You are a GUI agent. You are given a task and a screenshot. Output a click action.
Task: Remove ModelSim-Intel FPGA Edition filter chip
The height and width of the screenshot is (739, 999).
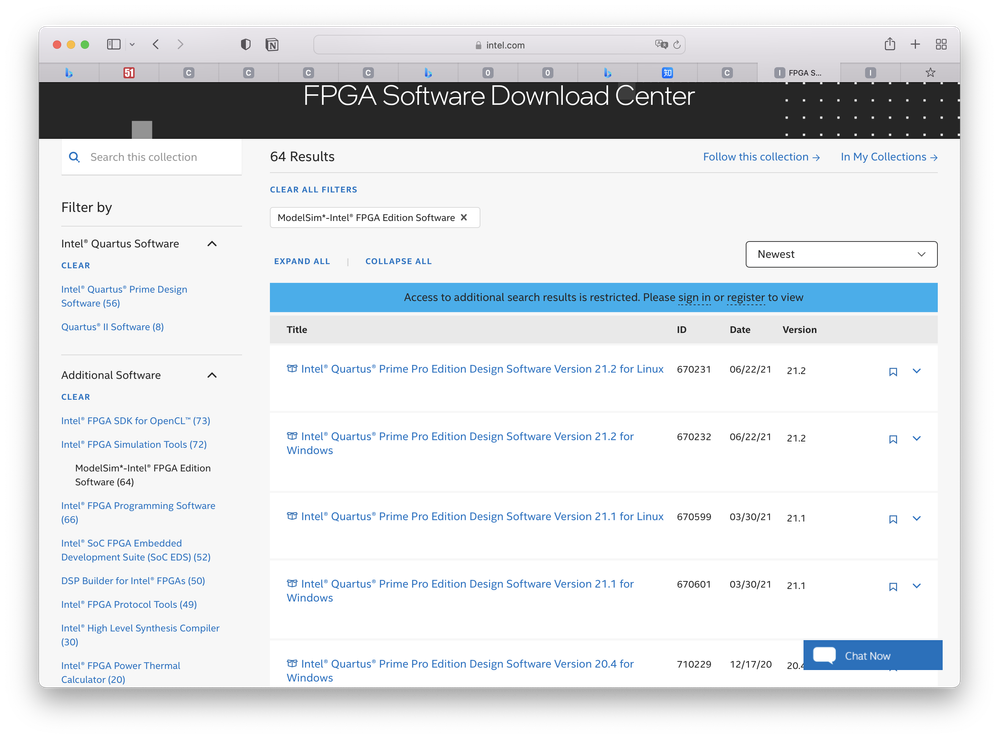tap(464, 217)
